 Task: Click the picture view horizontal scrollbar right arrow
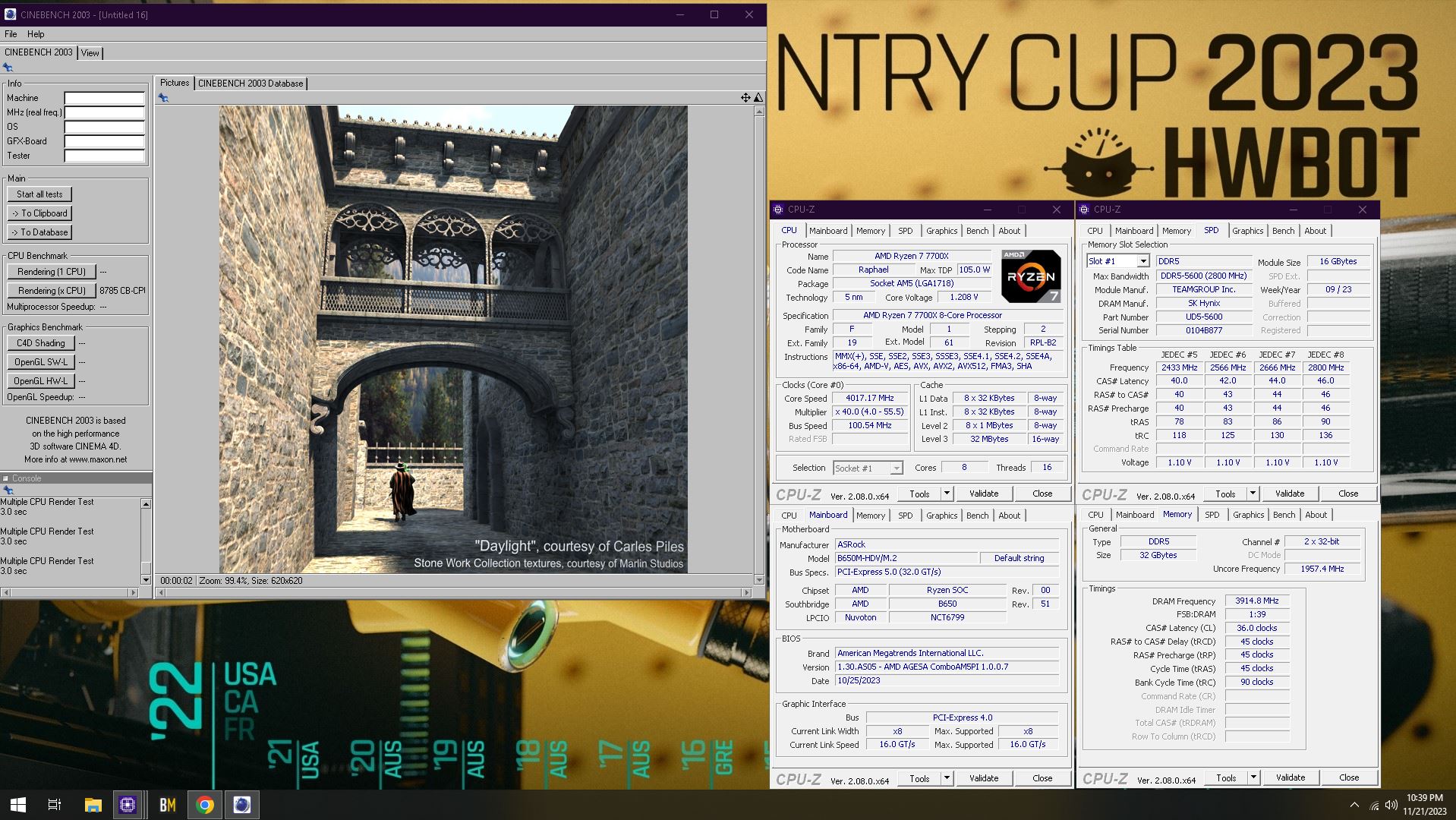click(x=748, y=592)
